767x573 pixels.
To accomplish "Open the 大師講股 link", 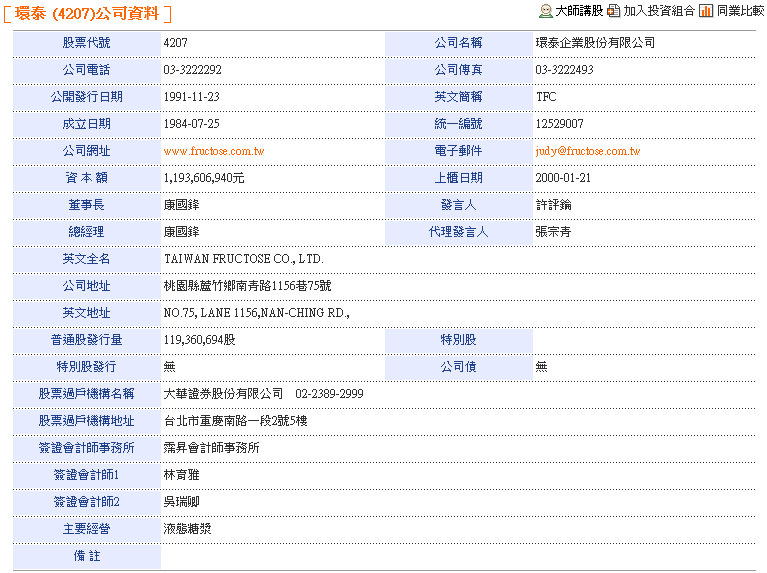I will point(579,11).
